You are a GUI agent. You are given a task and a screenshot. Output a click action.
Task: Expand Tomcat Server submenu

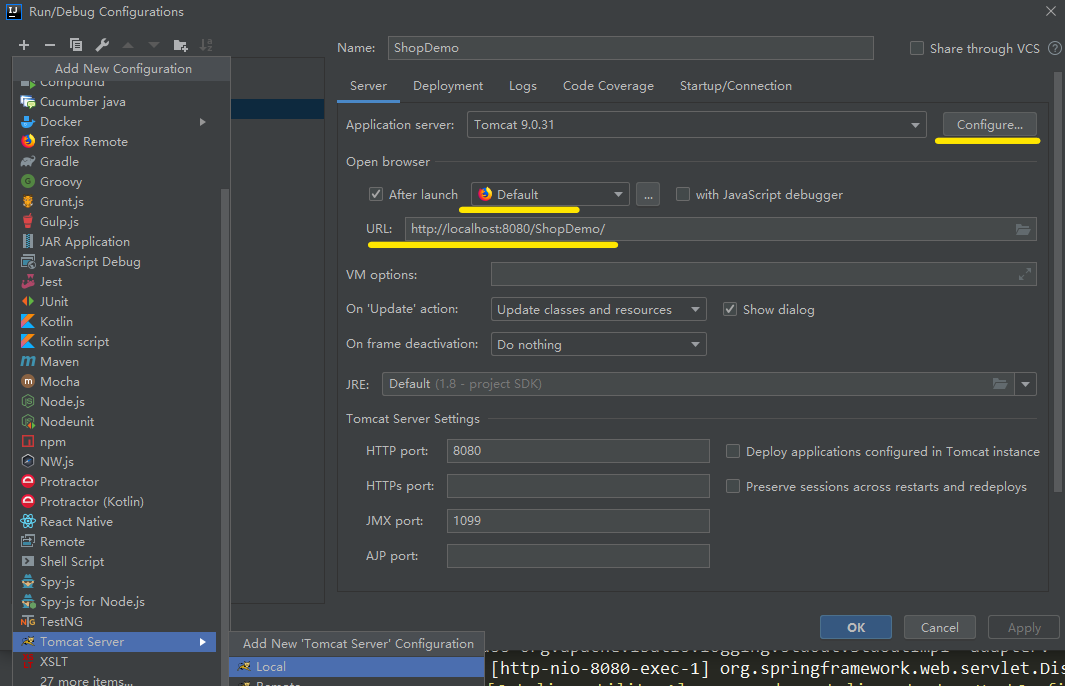tap(114, 642)
